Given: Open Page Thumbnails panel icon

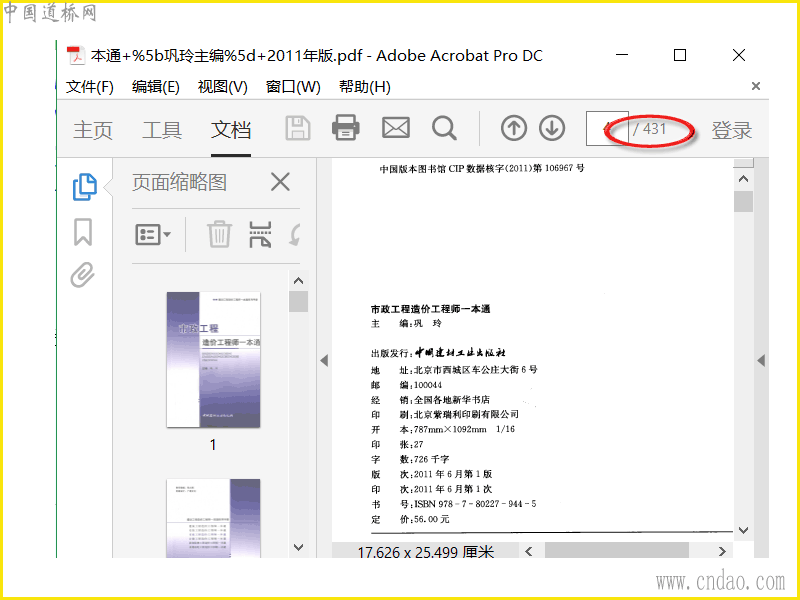Looking at the screenshot, I should (x=84, y=187).
